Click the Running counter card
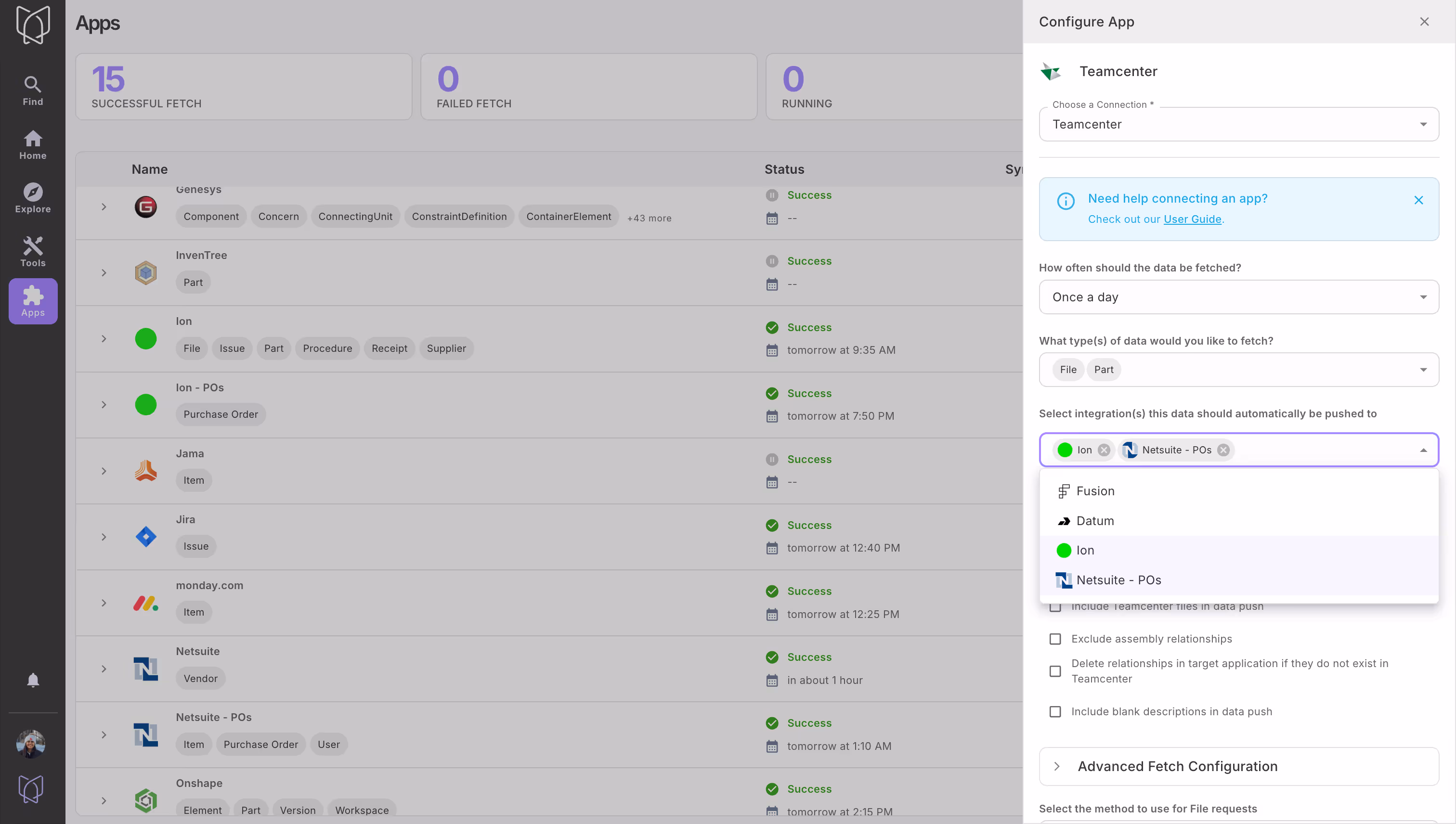Viewport: 1456px width, 824px height. [894, 87]
